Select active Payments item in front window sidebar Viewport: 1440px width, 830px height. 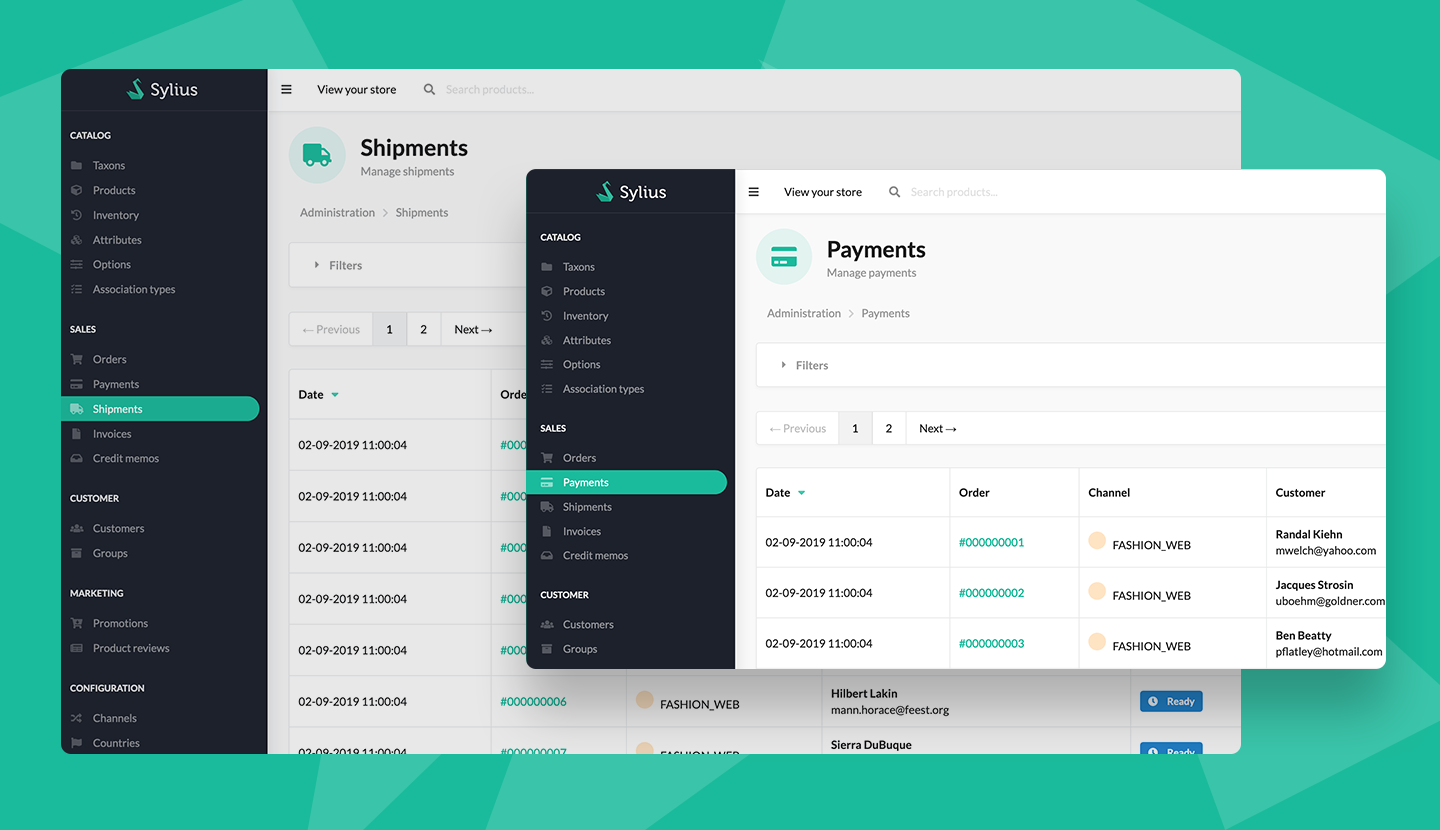click(x=627, y=482)
